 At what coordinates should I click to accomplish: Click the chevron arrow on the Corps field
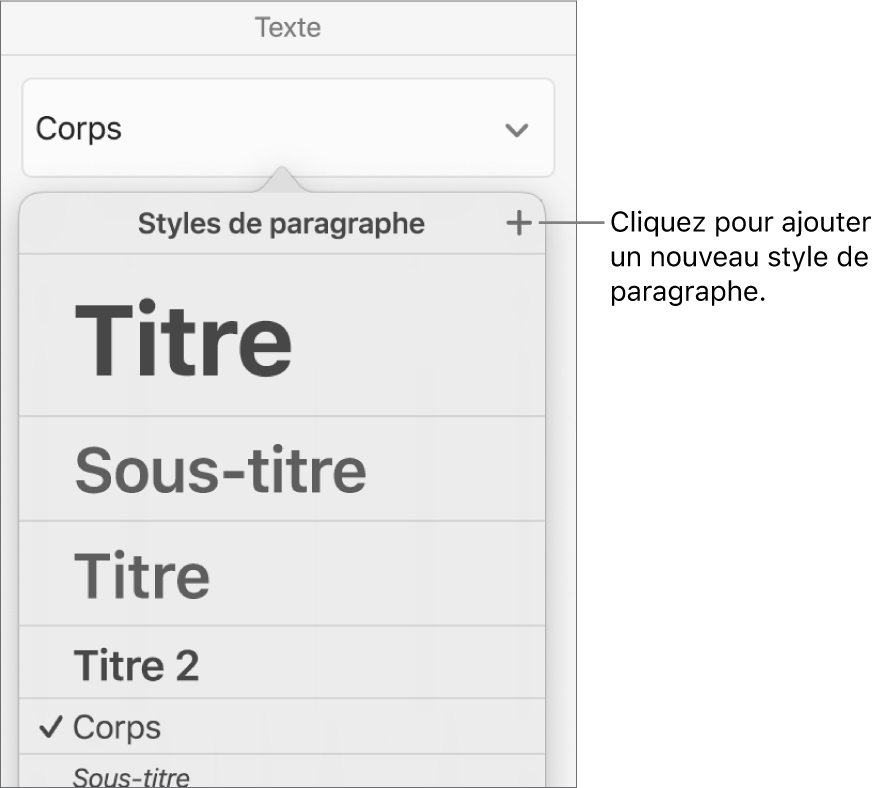tap(516, 130)
